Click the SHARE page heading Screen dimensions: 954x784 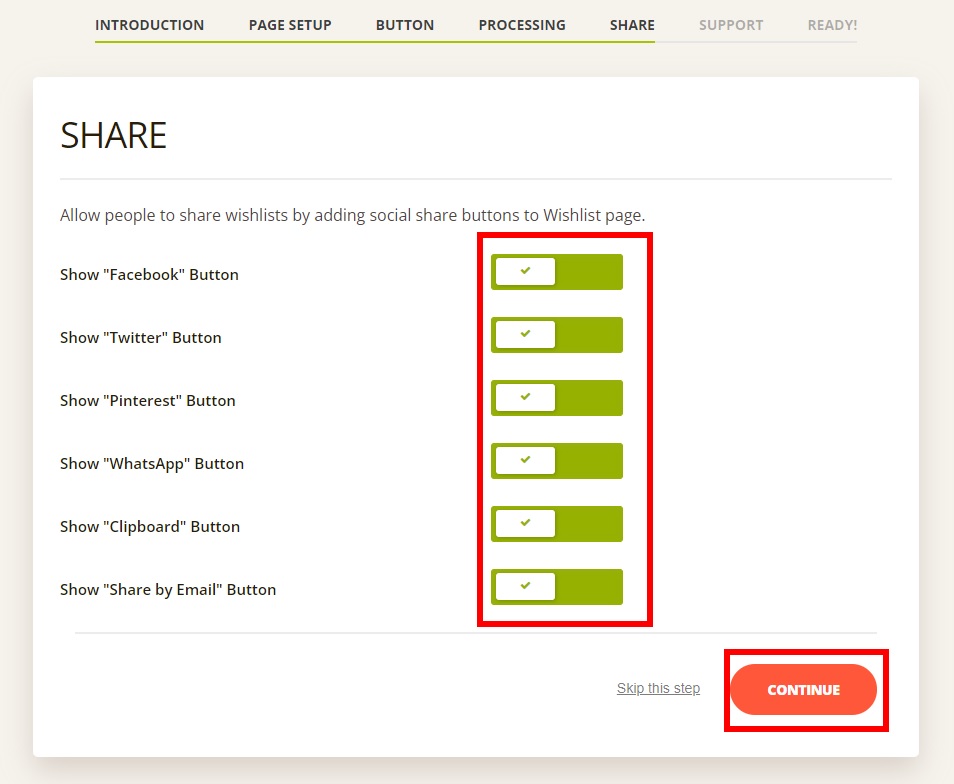pyautogui.click(x=114, y=135)
